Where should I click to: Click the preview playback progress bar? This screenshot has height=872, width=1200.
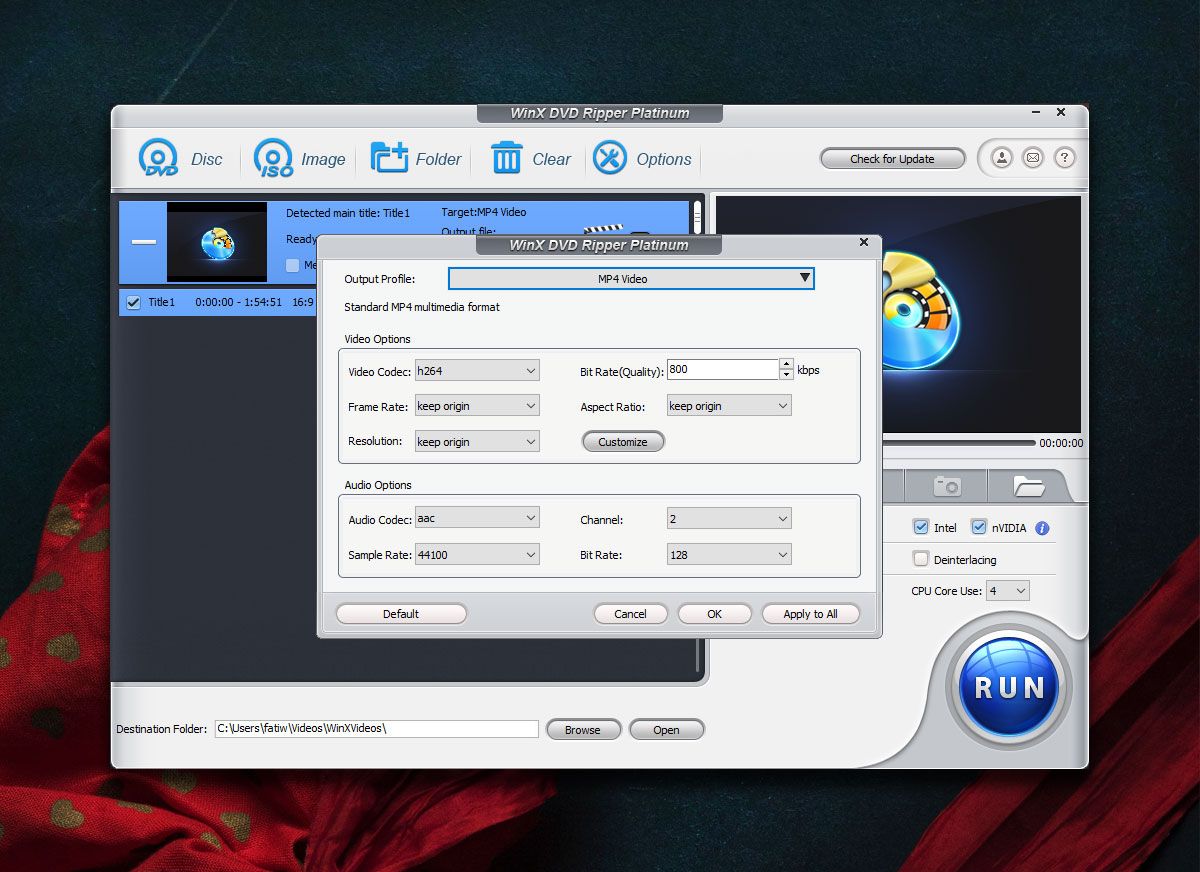[x=957, y=442]
